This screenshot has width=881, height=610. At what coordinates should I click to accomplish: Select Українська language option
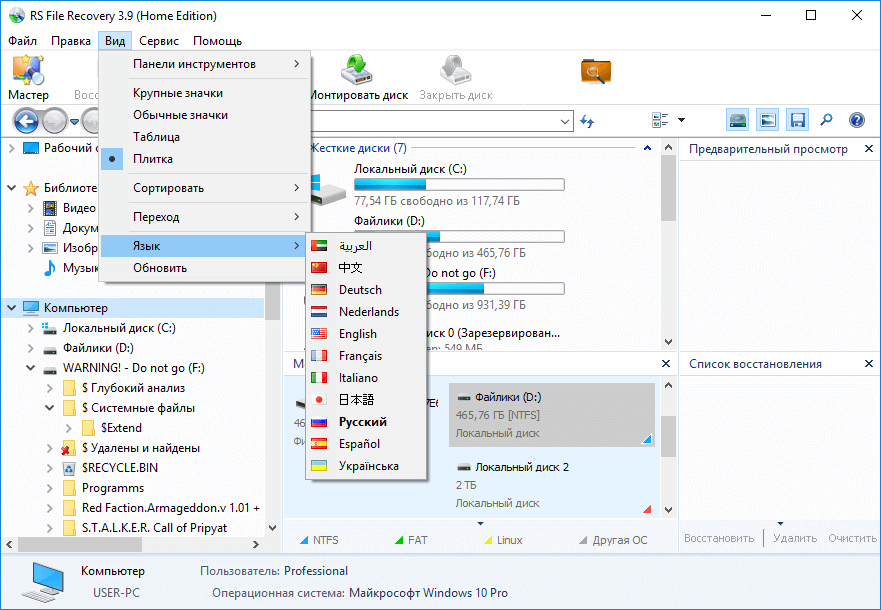366,466
